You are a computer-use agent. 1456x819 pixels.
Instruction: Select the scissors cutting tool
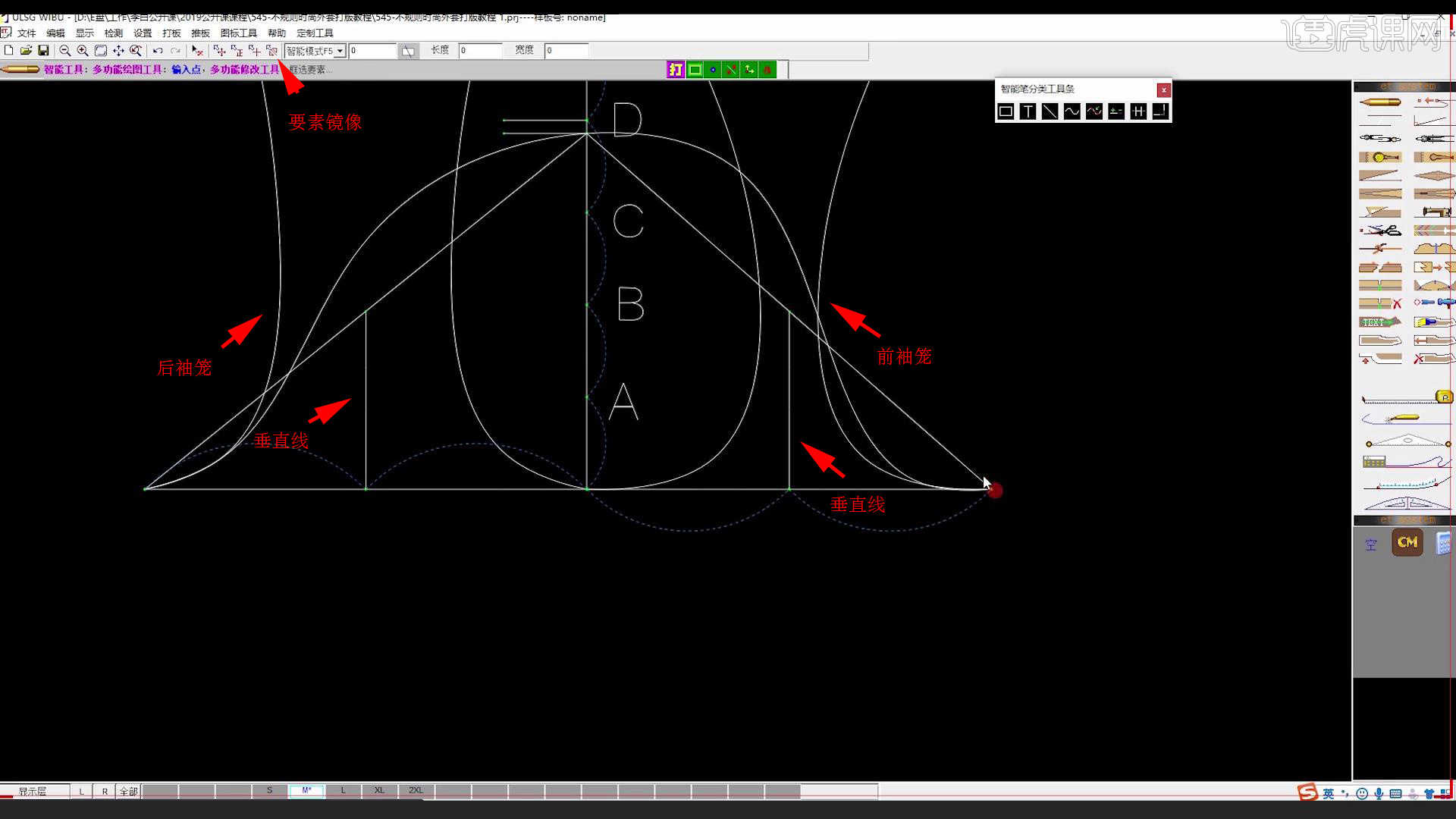[x=1380, y=230]
